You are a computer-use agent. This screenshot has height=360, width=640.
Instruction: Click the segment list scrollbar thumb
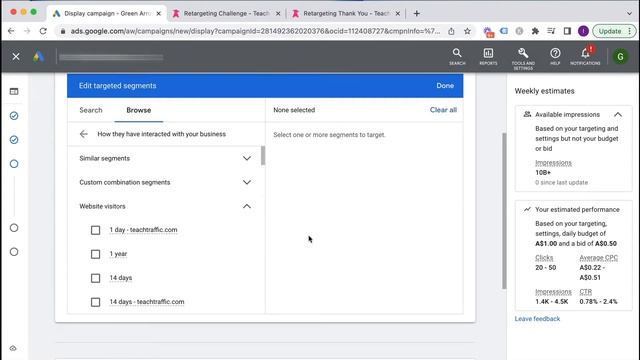pos(263,156)
